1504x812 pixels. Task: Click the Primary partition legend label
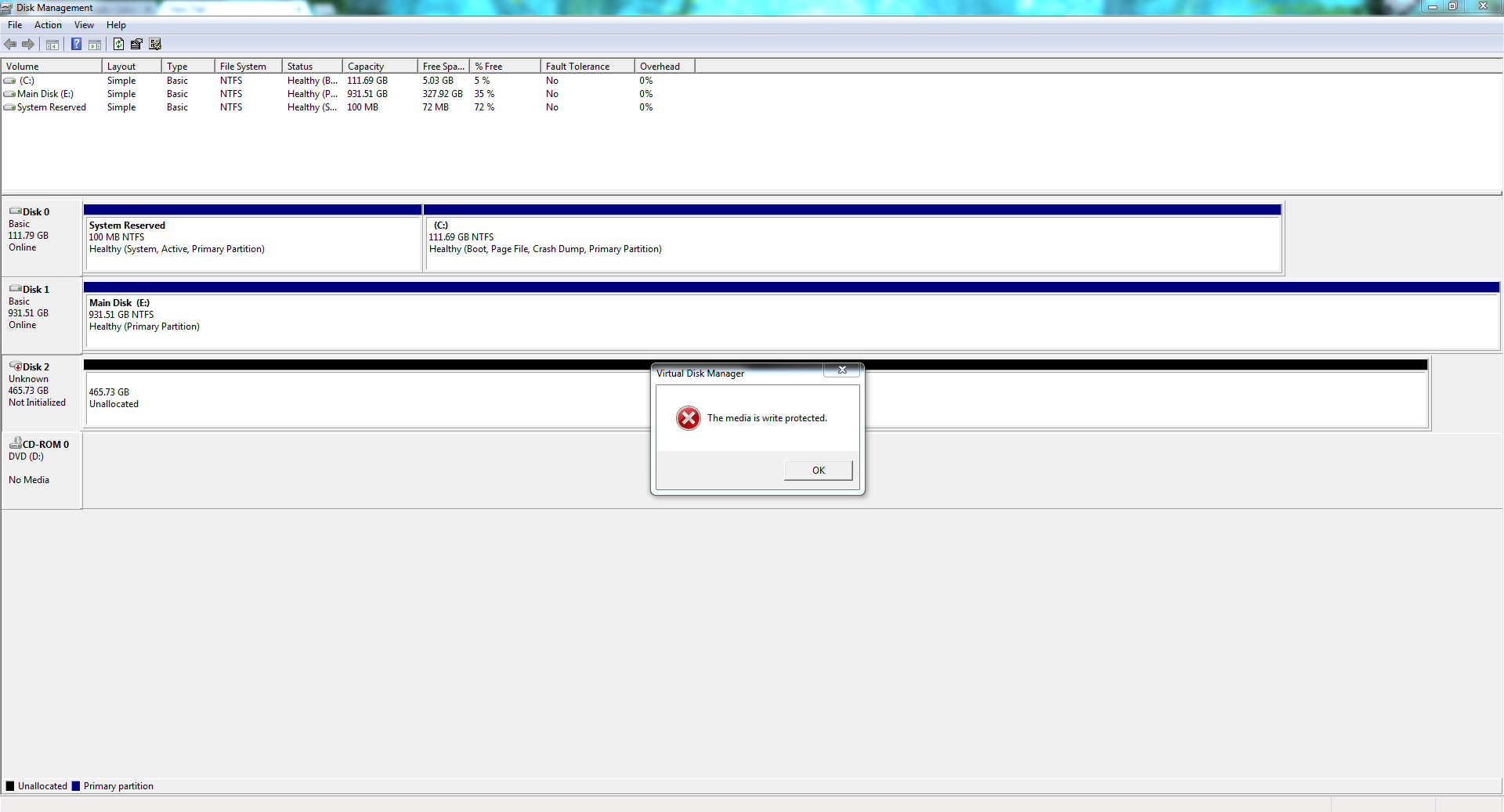tap(118, 786)
